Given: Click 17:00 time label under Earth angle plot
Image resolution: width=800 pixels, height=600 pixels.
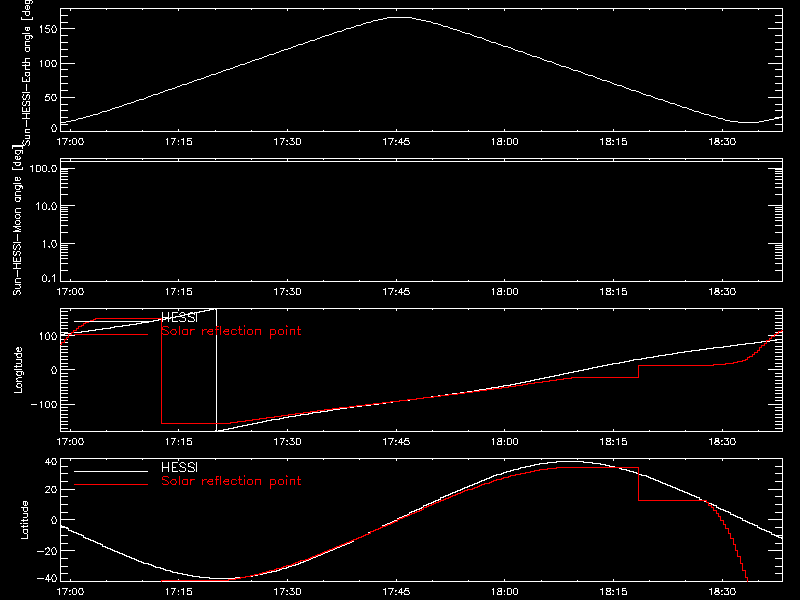Looking at the screenshot, I should 70,142.
